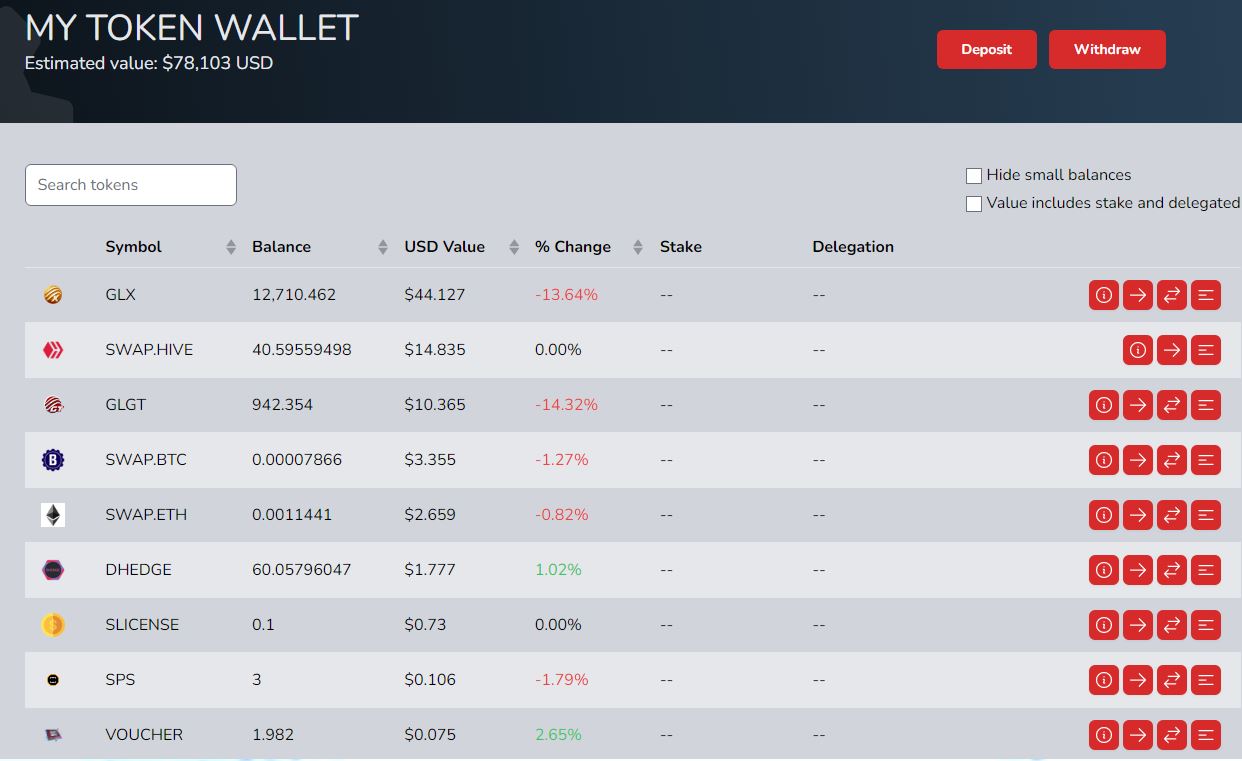
Task: Enable the Hide small balances checkbox
Action: click(x=974, y=176)
